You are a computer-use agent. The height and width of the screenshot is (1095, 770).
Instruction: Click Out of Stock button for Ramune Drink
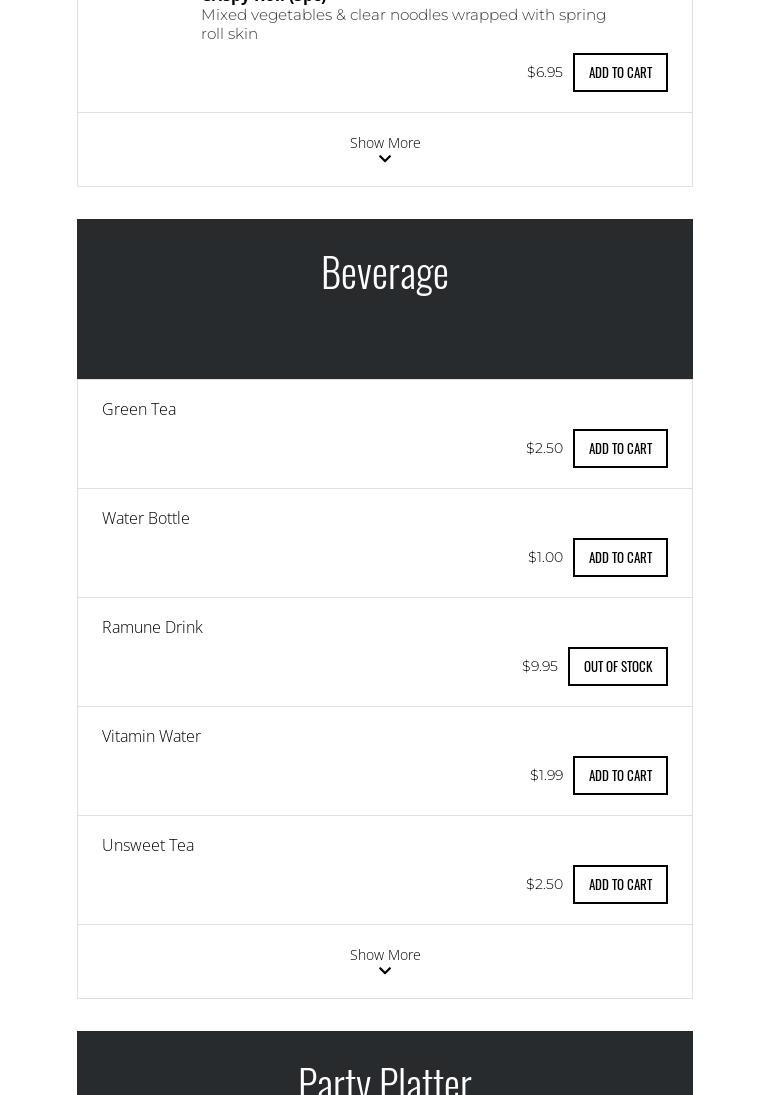[618, 666]
